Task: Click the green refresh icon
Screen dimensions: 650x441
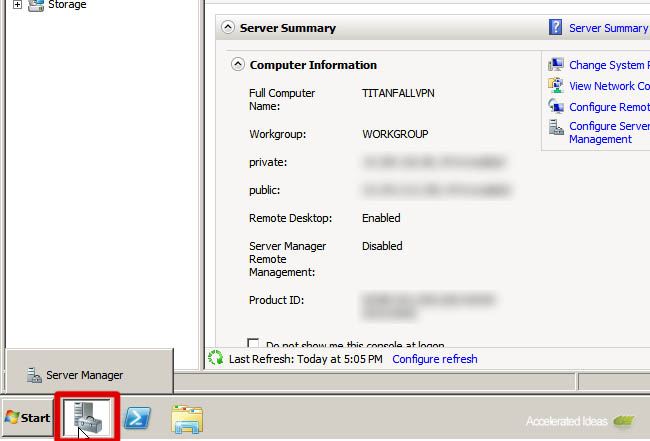Action: pyautogui.click(x=216, y=358)
